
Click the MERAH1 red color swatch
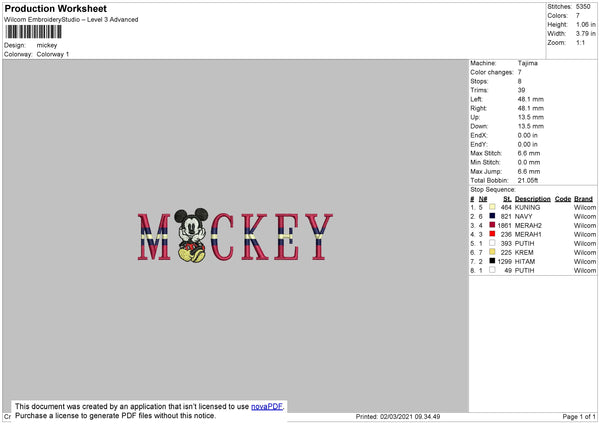[492, 234]
